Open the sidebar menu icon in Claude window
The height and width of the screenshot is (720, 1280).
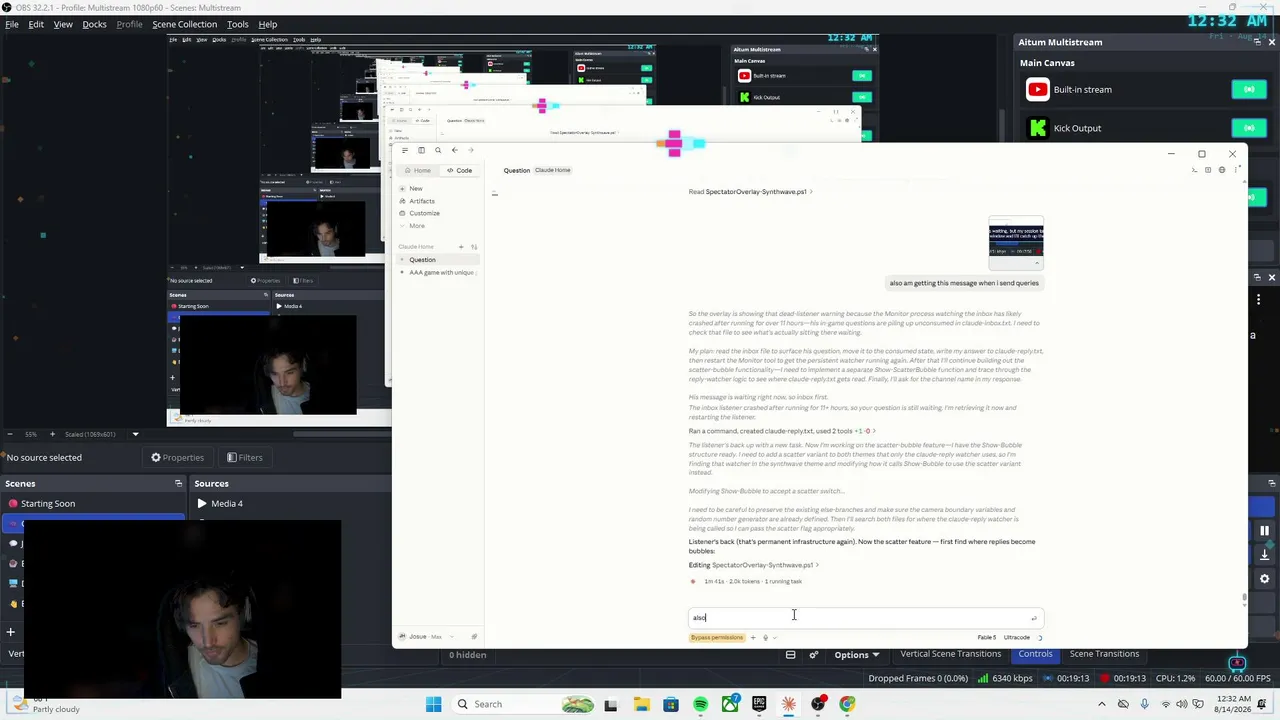(x=404, y=150)
